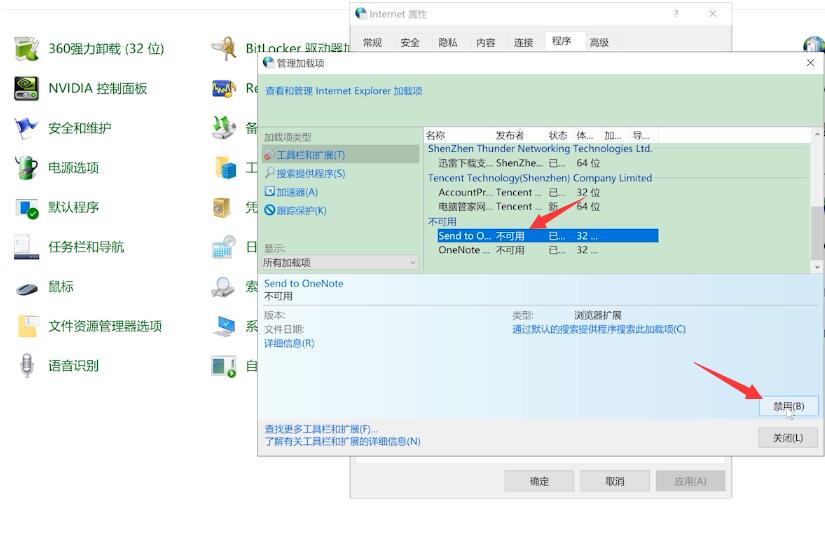Viewport: 825px width, 534px height.
Task: Switch to the 高级 tab
Action: pos(599,42)
